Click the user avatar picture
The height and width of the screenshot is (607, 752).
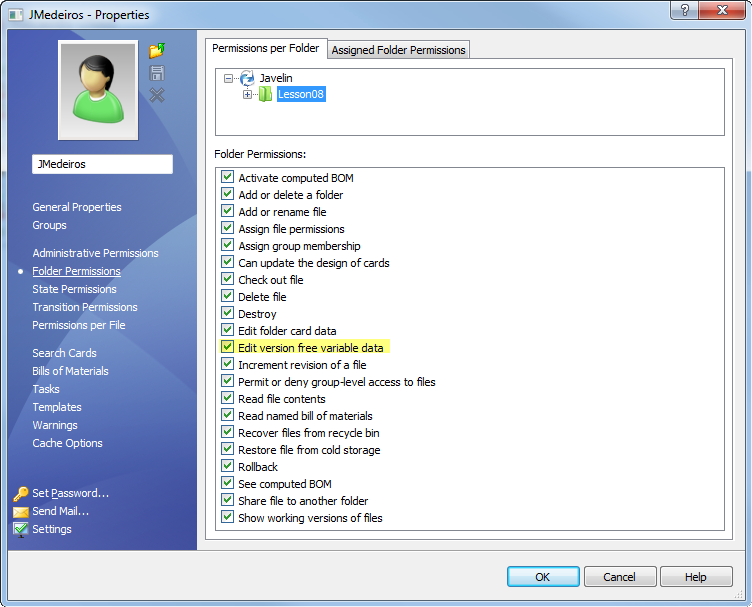98,90
